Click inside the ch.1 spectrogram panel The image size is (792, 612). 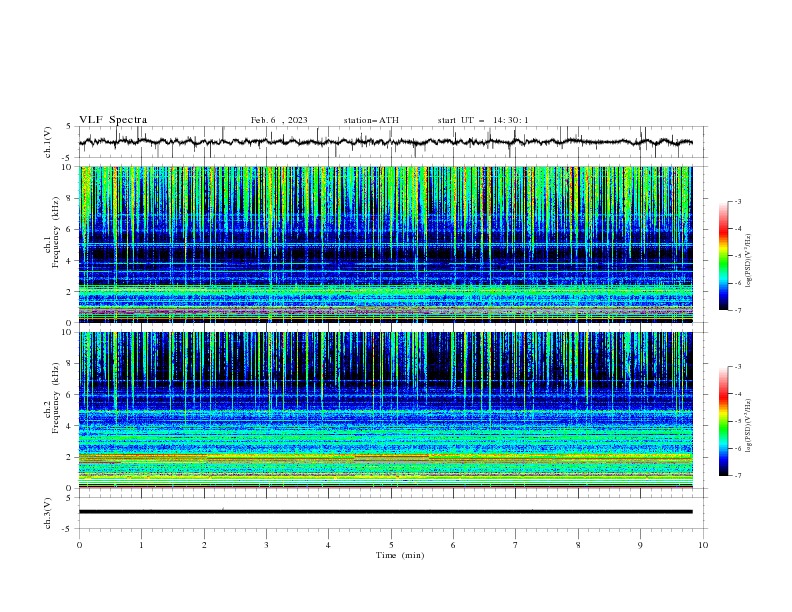click(x=385, y=244)
